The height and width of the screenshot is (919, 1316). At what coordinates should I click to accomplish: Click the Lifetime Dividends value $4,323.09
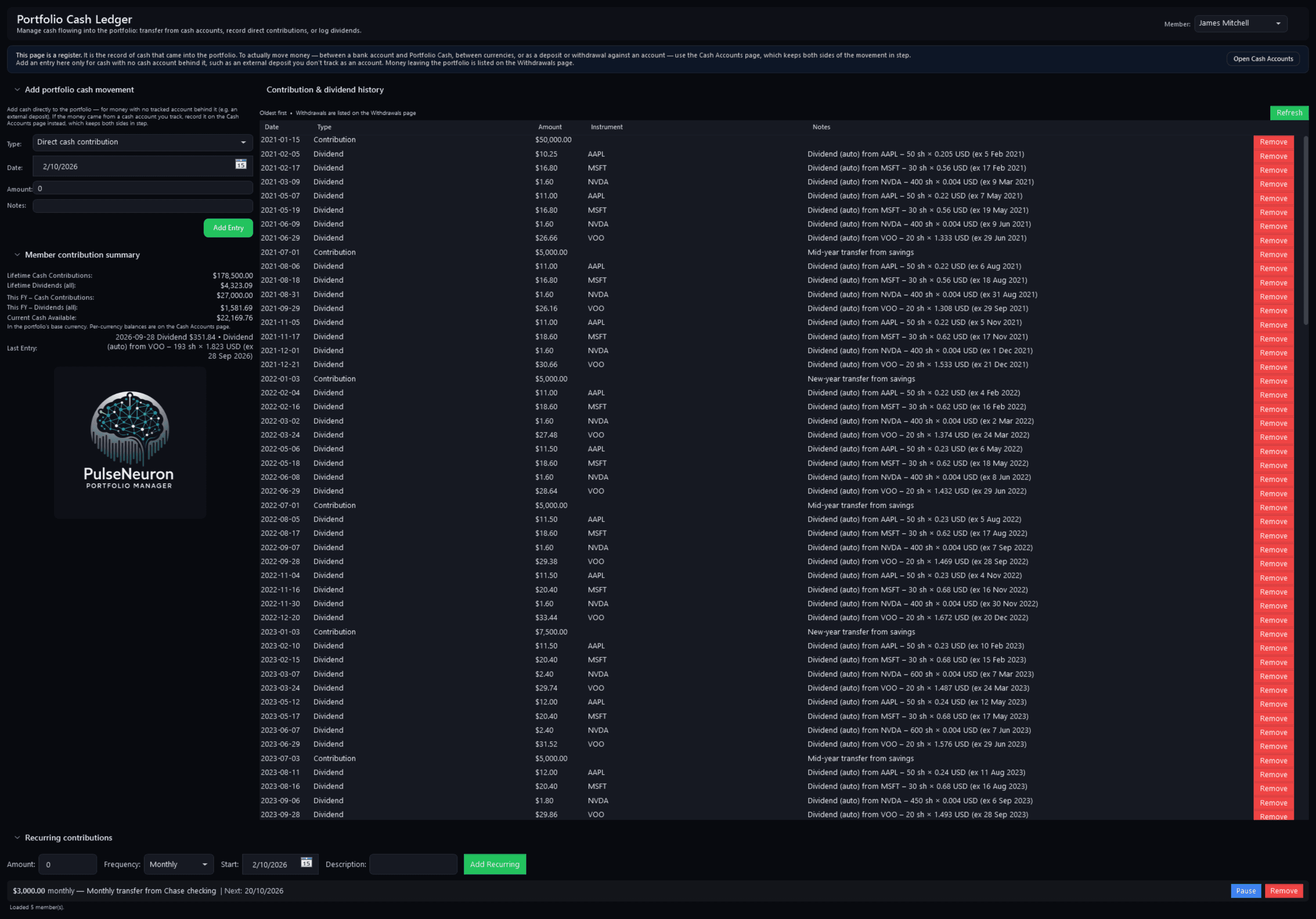[x=236, y=286]
